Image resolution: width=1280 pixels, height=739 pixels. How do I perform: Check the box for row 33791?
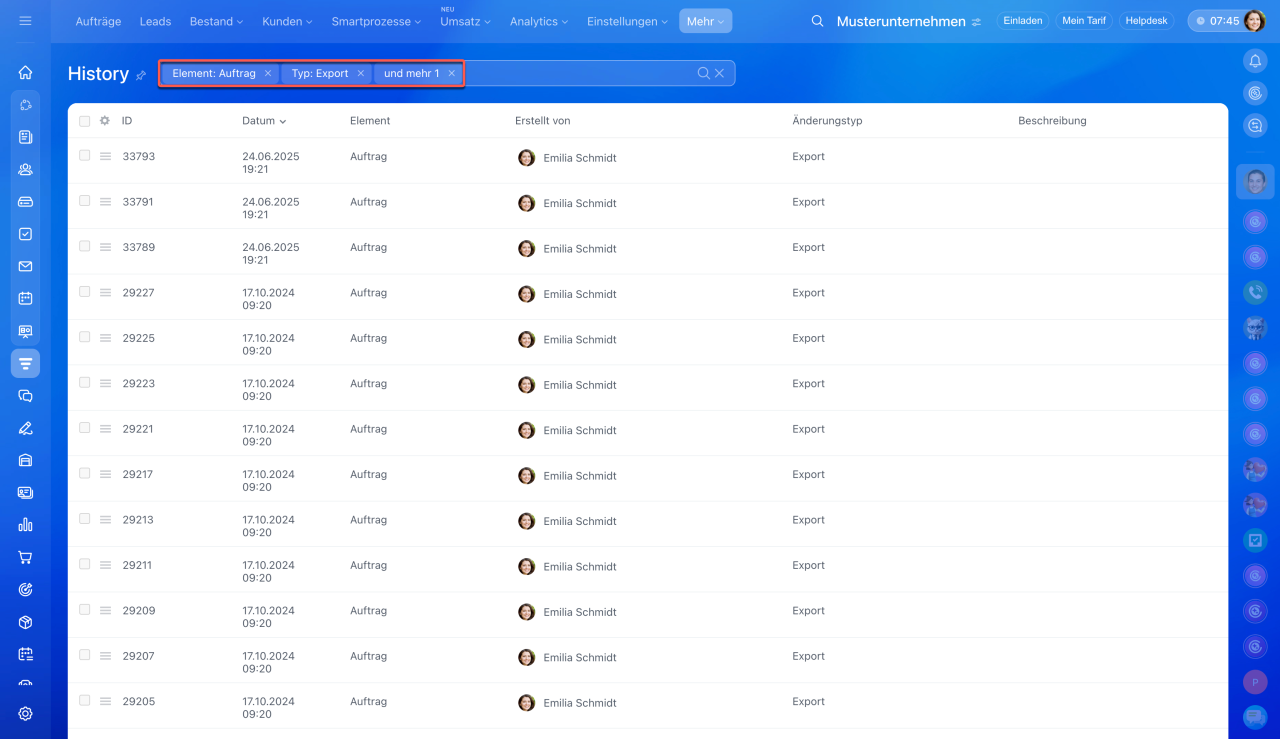pos(85,201)
